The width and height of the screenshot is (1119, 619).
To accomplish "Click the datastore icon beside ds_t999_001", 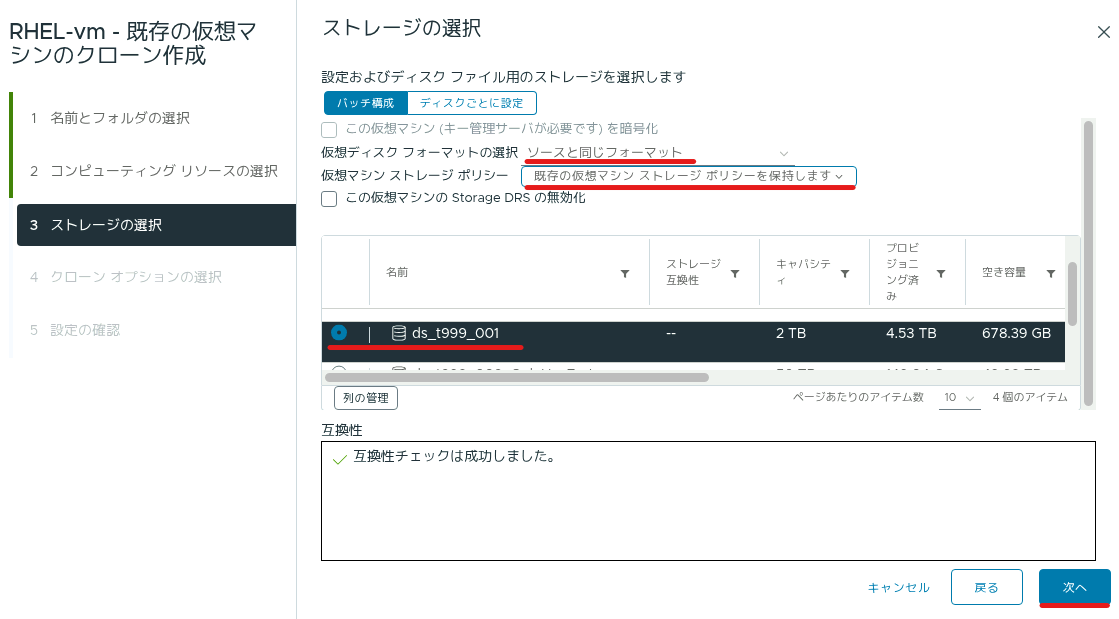I will (x=399, y=333).
